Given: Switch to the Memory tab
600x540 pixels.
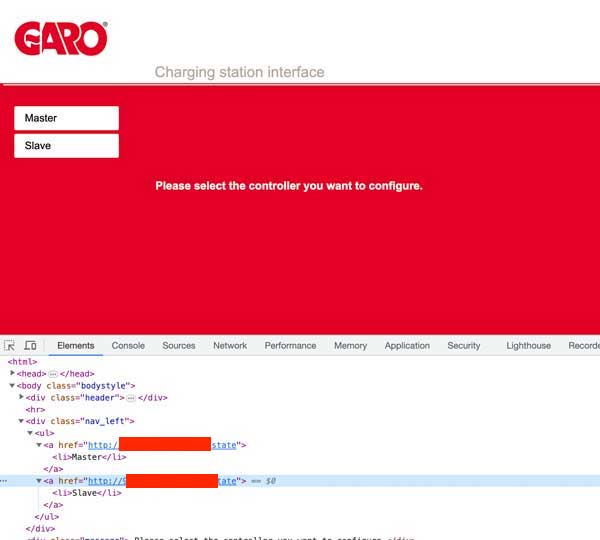Looking at the screenshot, I should pyautogui.click(x=351, y=346).
